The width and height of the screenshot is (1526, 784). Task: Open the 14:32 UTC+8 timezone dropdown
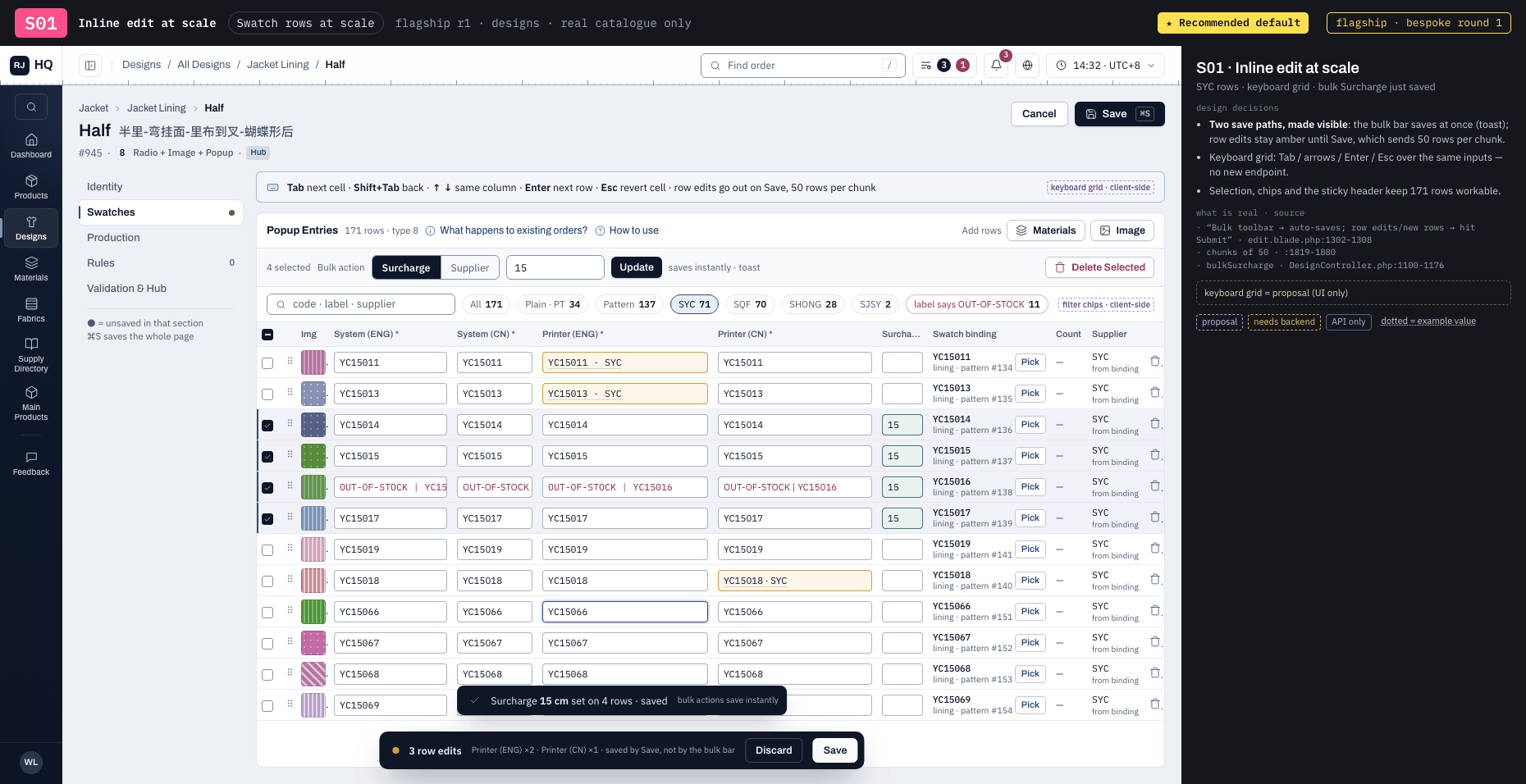point(1105,65)
